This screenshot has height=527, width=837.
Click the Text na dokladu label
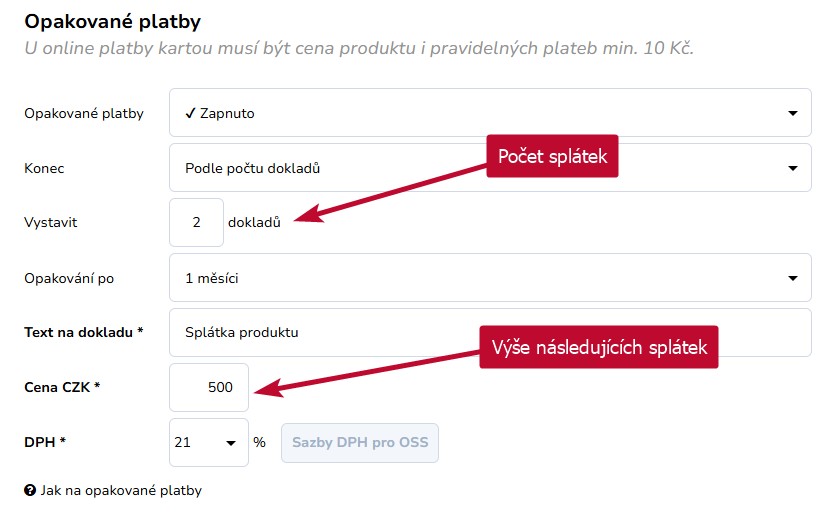click(84, 332)
